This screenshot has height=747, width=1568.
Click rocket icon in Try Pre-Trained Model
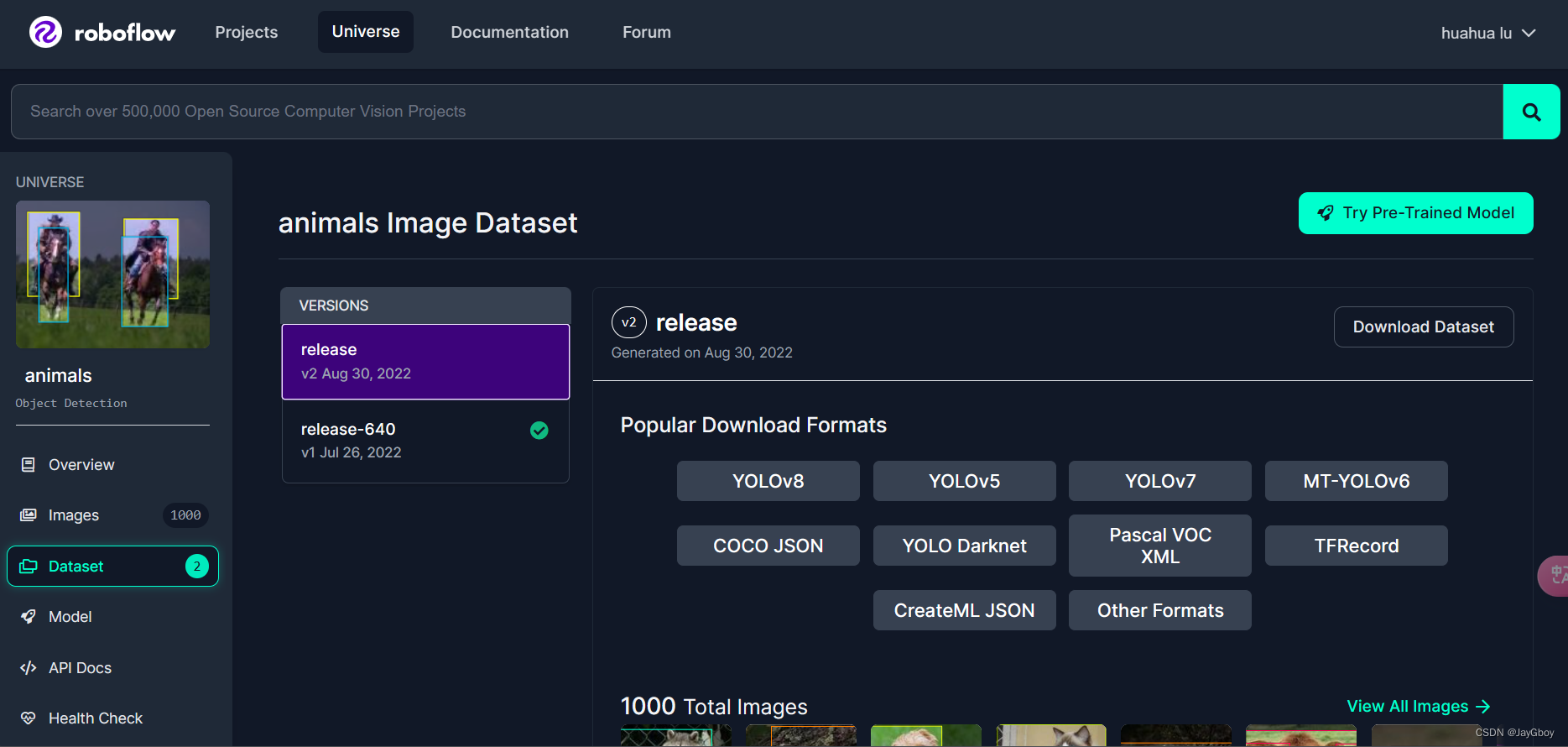[1326, 213]
